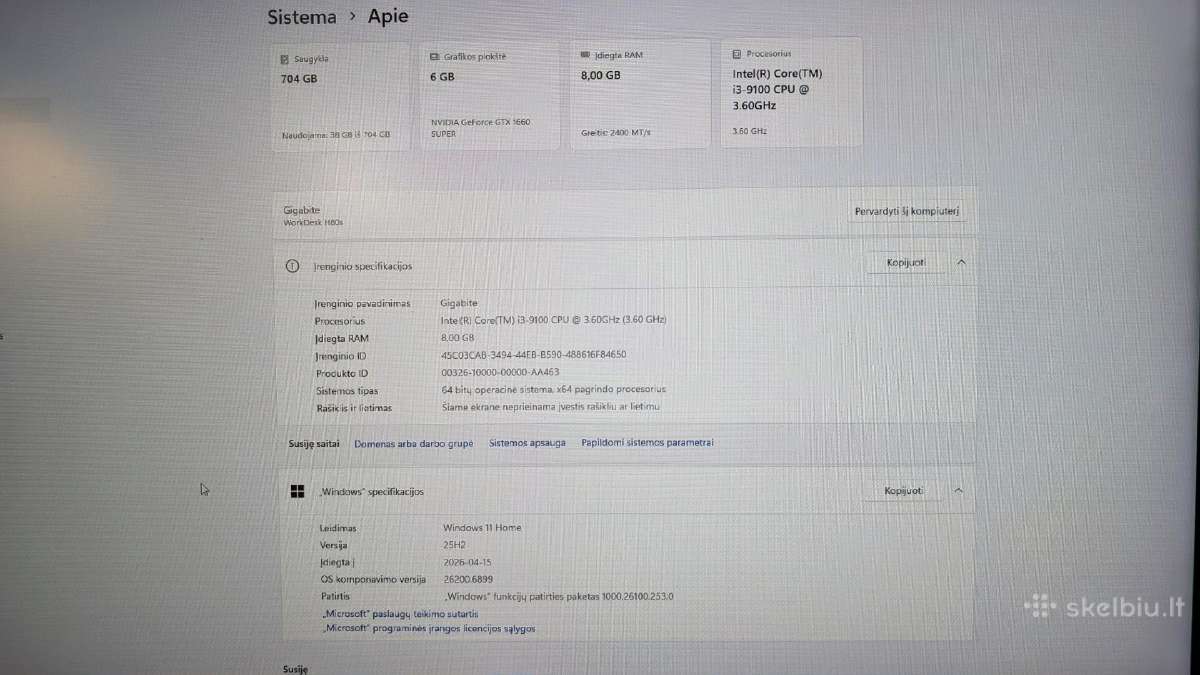Open the Saugykla 704 GB card

340,96
